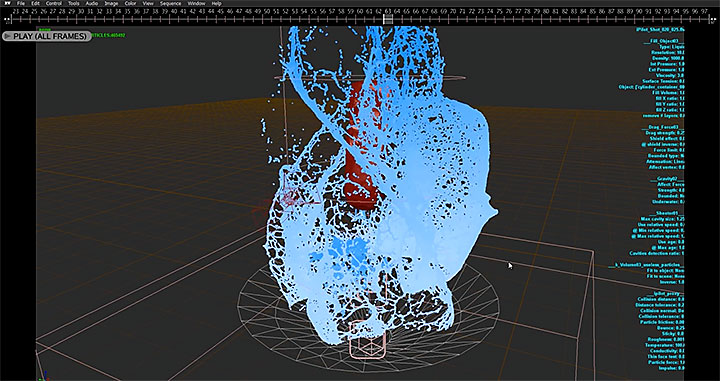Open the Image menu

click(111, 3)
